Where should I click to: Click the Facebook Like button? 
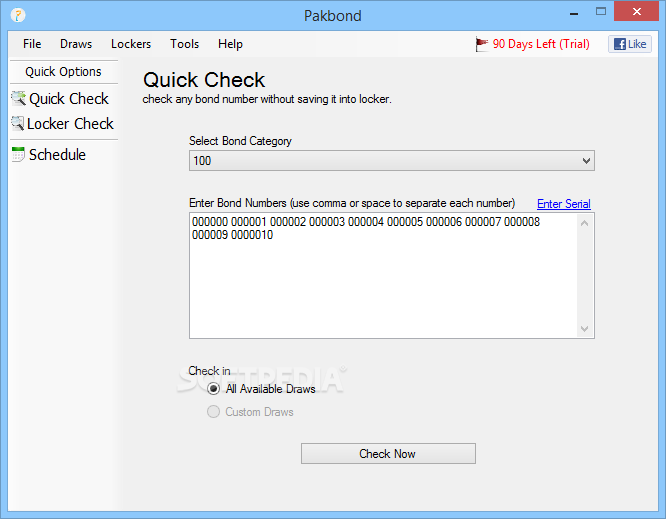[x=629, y=44]
